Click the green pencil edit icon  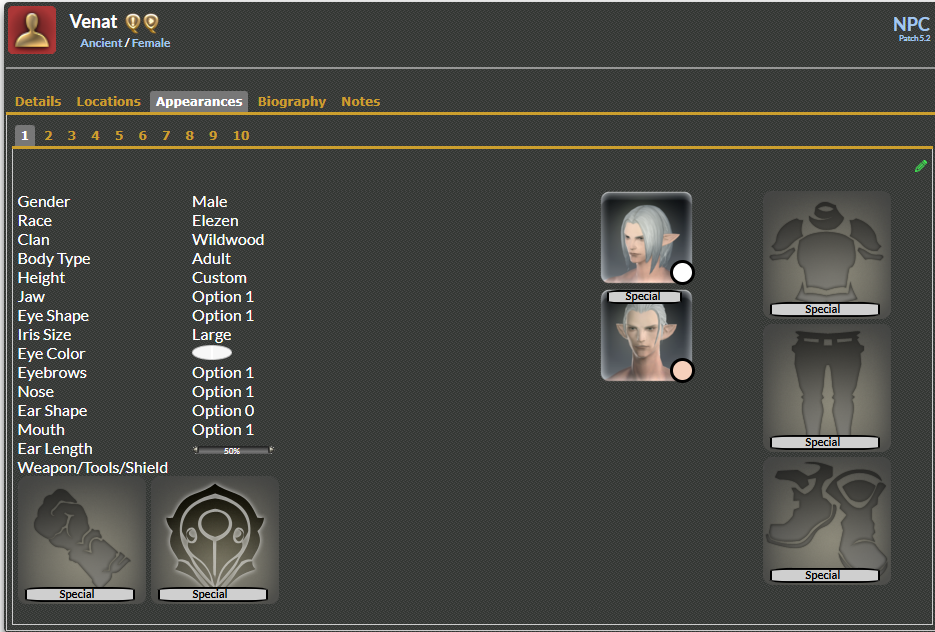pyautogui.click(x=921, y=166)
